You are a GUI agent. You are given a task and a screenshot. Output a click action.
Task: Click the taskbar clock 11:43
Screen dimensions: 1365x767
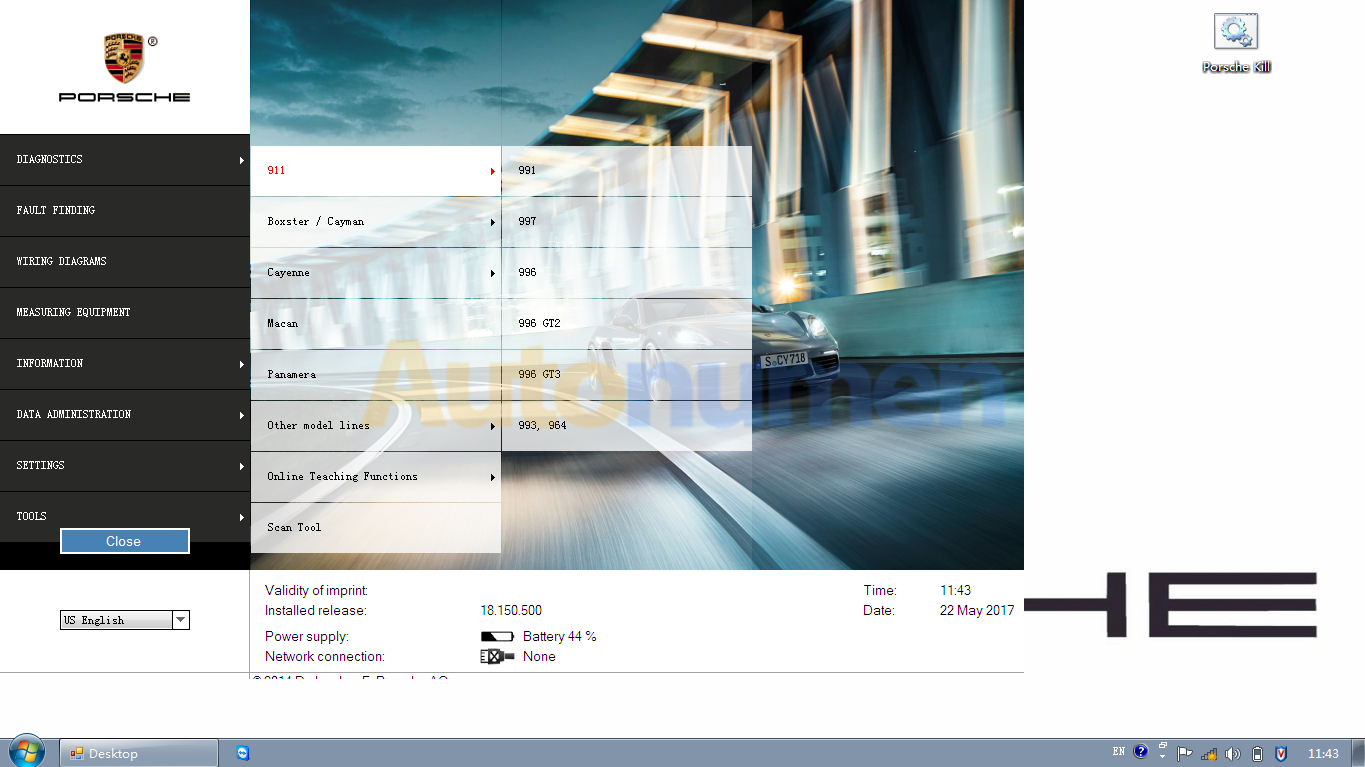pyautogui.click(x=1323, y=753)
